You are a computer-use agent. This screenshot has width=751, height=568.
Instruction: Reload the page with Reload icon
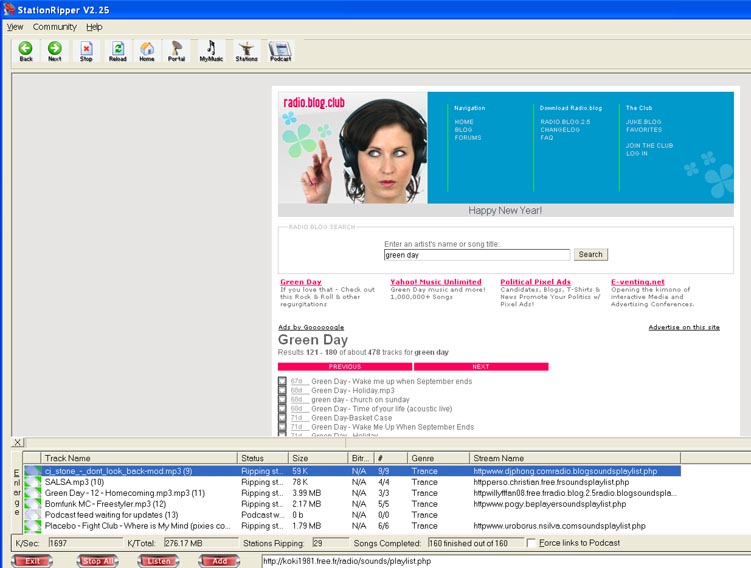(x=118, y=51)
